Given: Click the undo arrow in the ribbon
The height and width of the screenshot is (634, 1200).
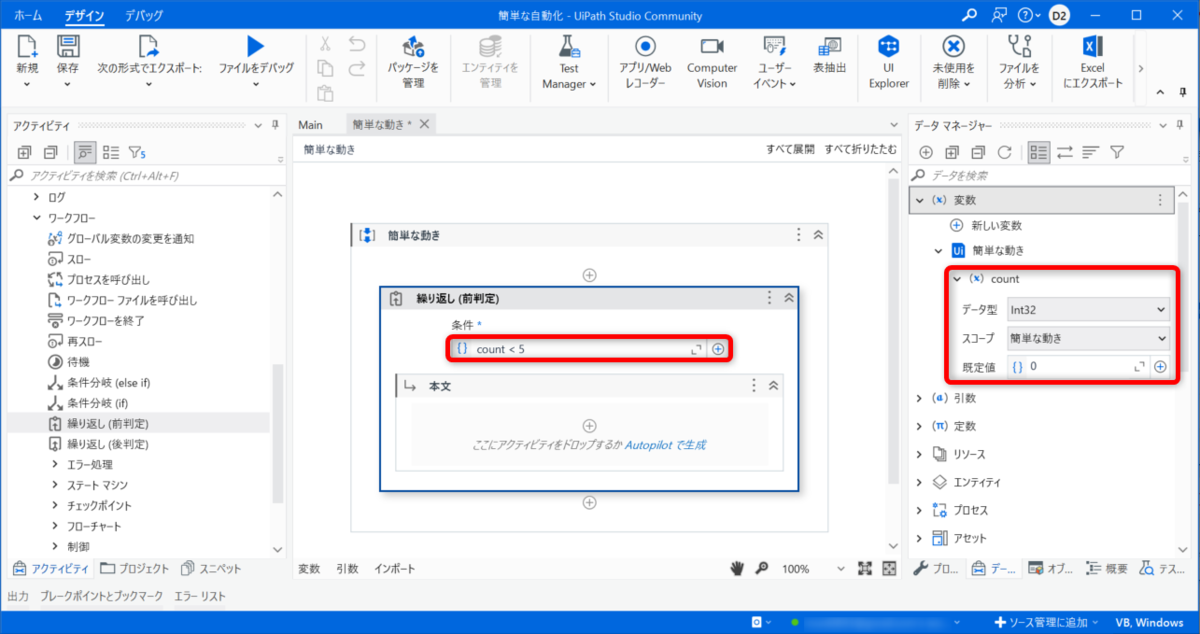Looking at the screenshot, I should pyautogui.click(x=357, y=44).
